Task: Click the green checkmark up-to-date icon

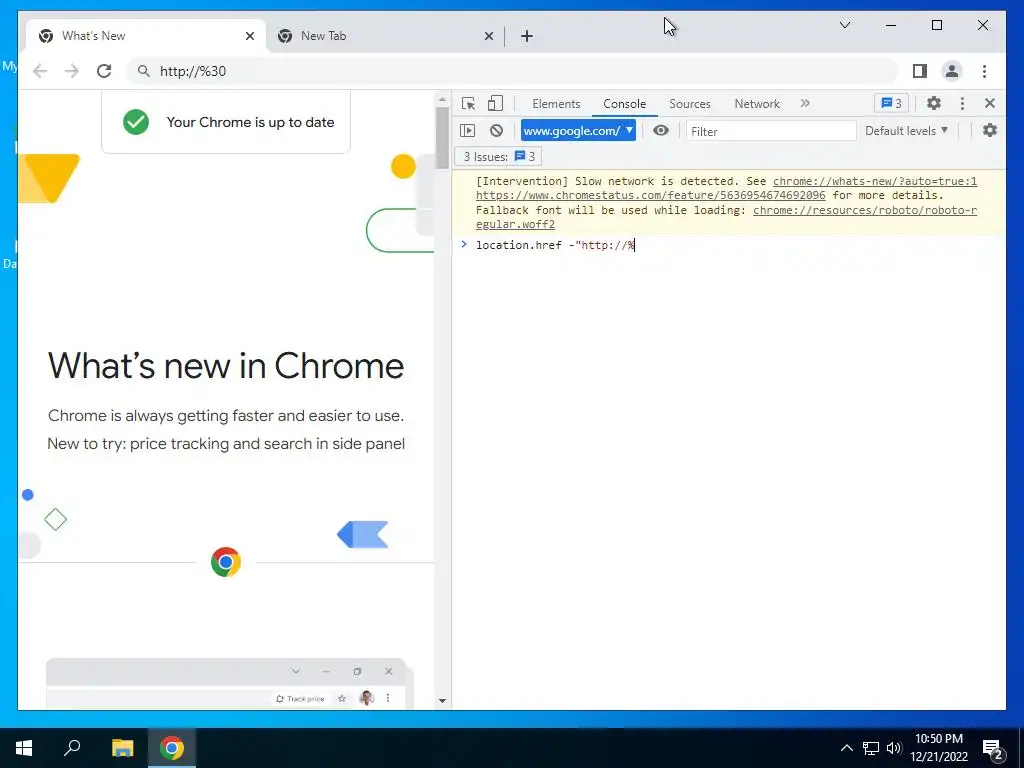Action: pos(136,122)
